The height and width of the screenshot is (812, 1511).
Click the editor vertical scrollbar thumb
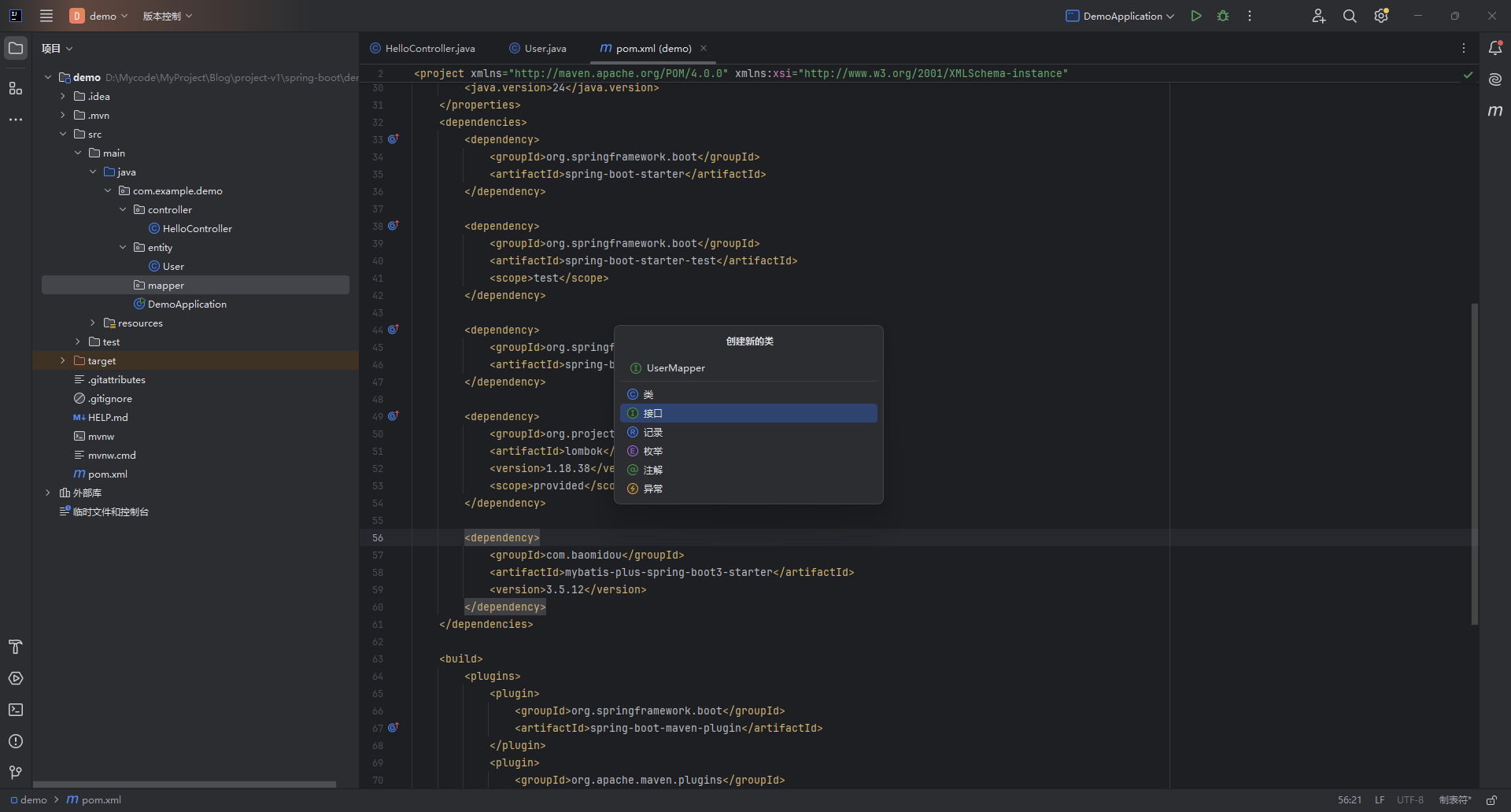coord(1475,464)
